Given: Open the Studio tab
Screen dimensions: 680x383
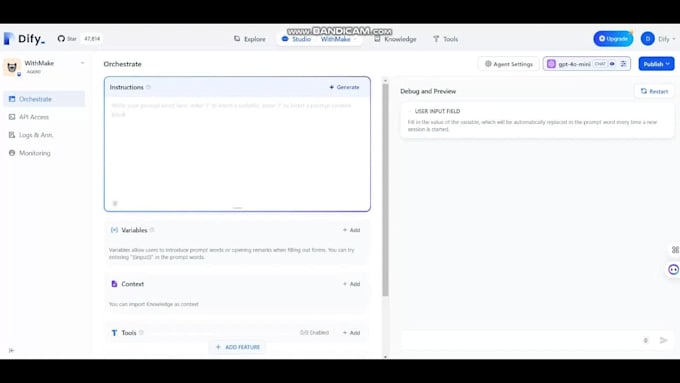Looking at the screenshot, I should (x=296, y=39).
